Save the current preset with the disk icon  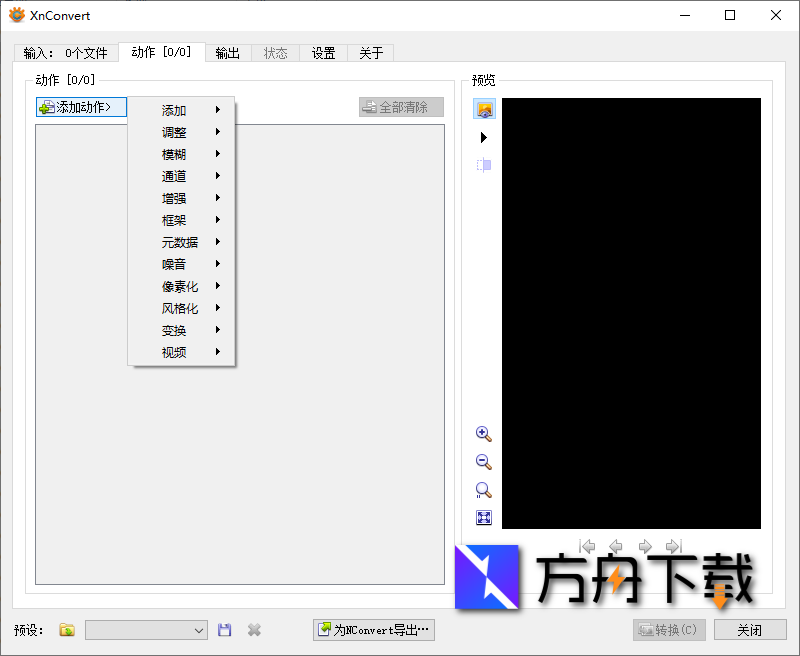click(224, 629)
